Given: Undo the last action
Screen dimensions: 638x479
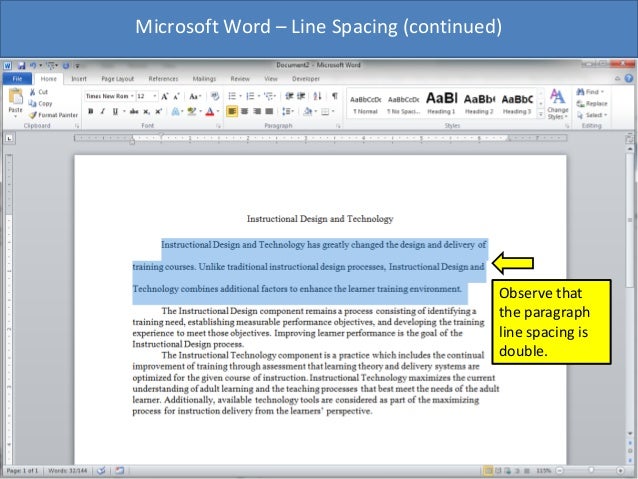Looking at the screenshot, I should pos(33,65).
